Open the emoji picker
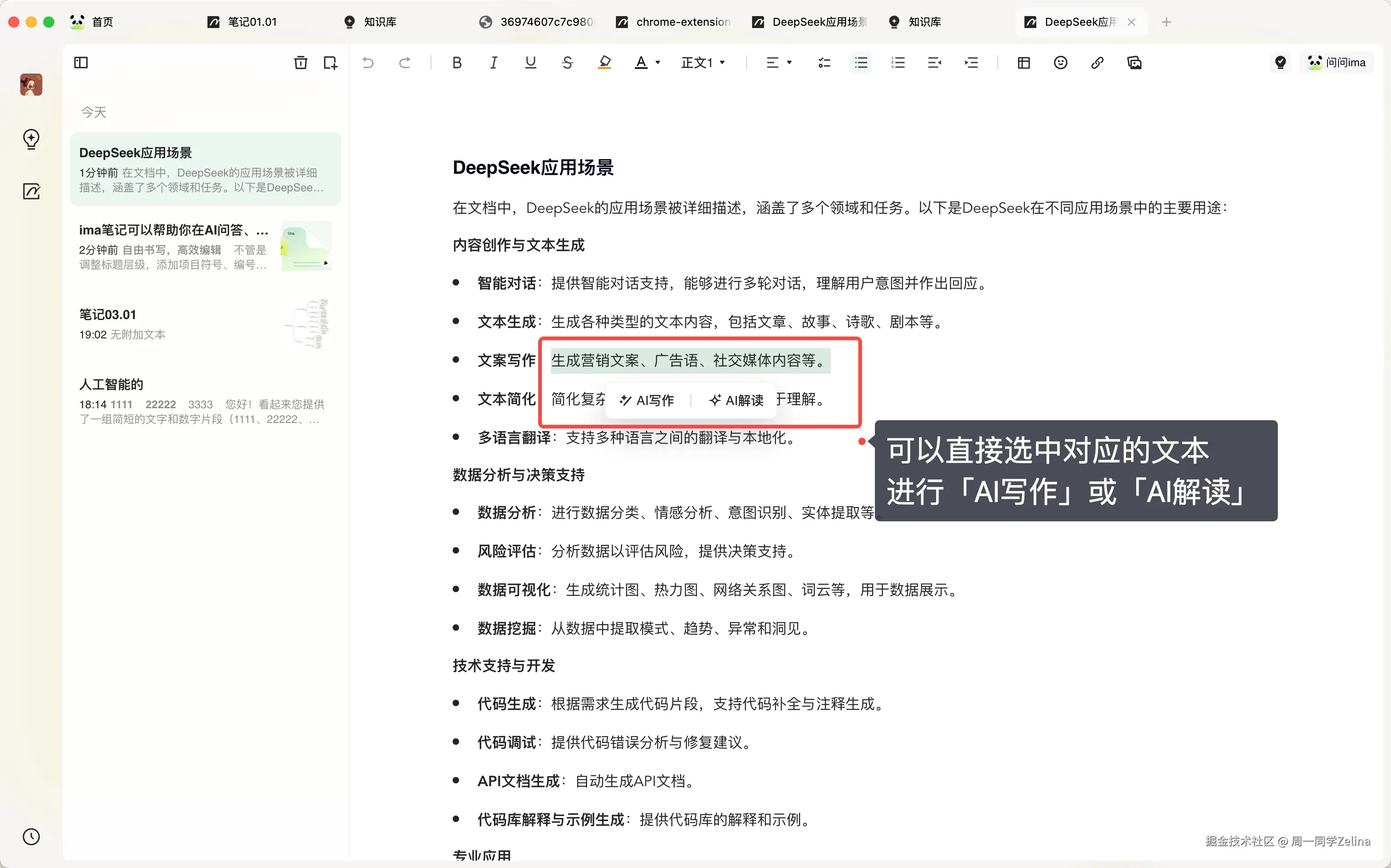The width and height of the screenshot is (1391, 868). (1060, 63)
